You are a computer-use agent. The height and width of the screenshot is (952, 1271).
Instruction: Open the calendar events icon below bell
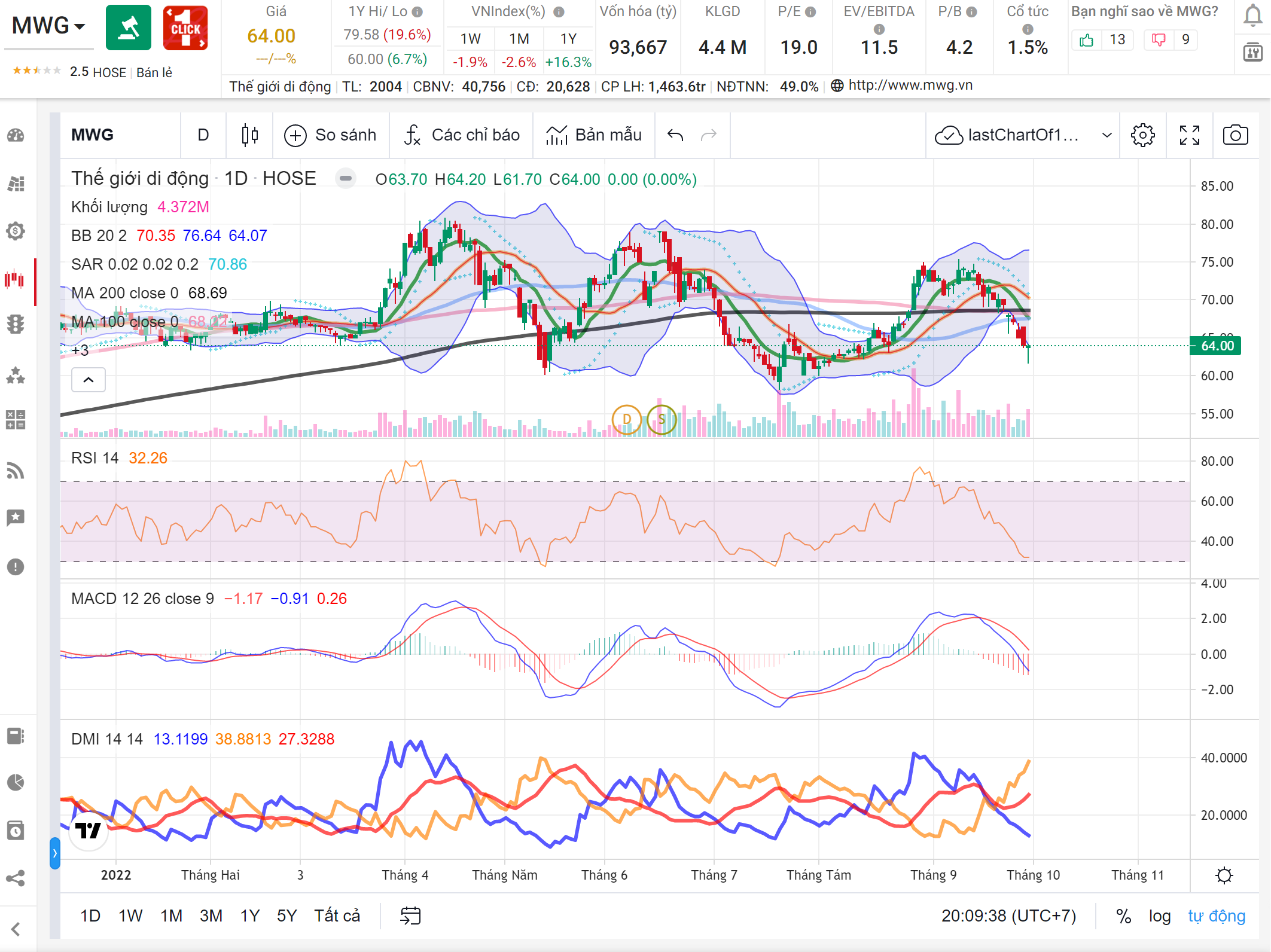pyautogui.click(x=1252, y=52)
